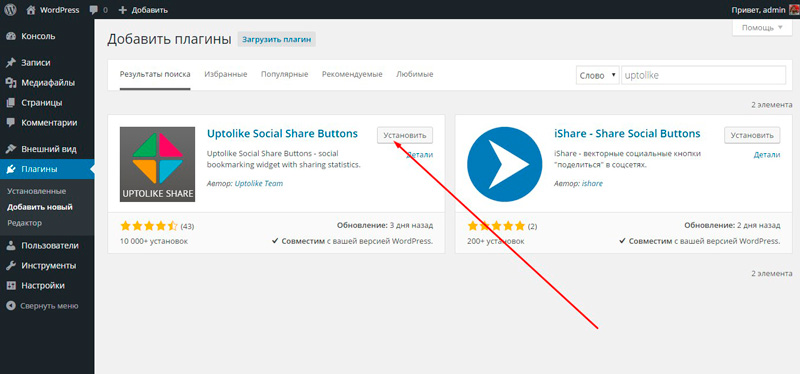This screenshot has width=800, height=374.
Task: Click the Внешний вид brush icon
Action: pos(11,149)
